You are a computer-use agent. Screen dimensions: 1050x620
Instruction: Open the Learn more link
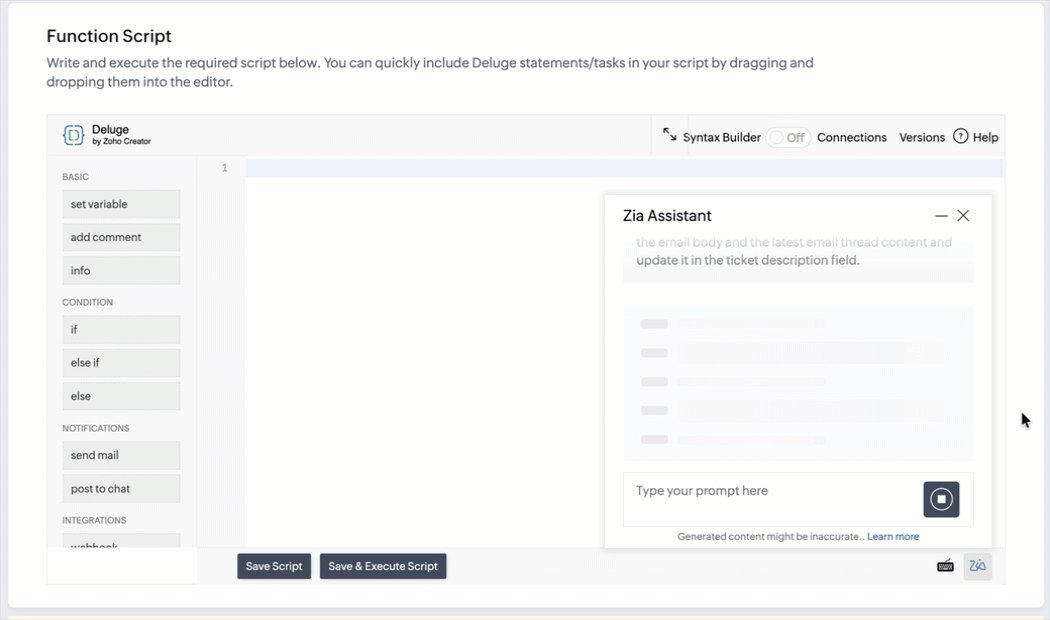892,537
